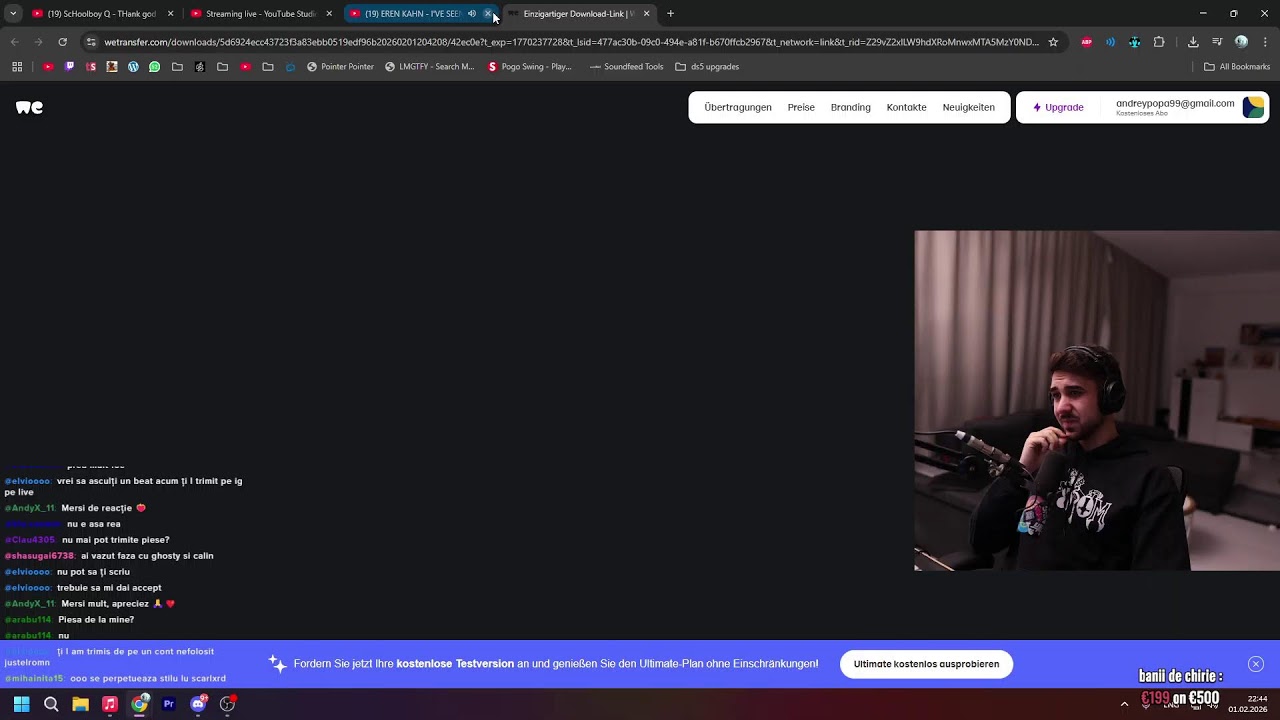Open Windows taskbar Search
Screen dimensions: 1280x720
pos(51,704)
